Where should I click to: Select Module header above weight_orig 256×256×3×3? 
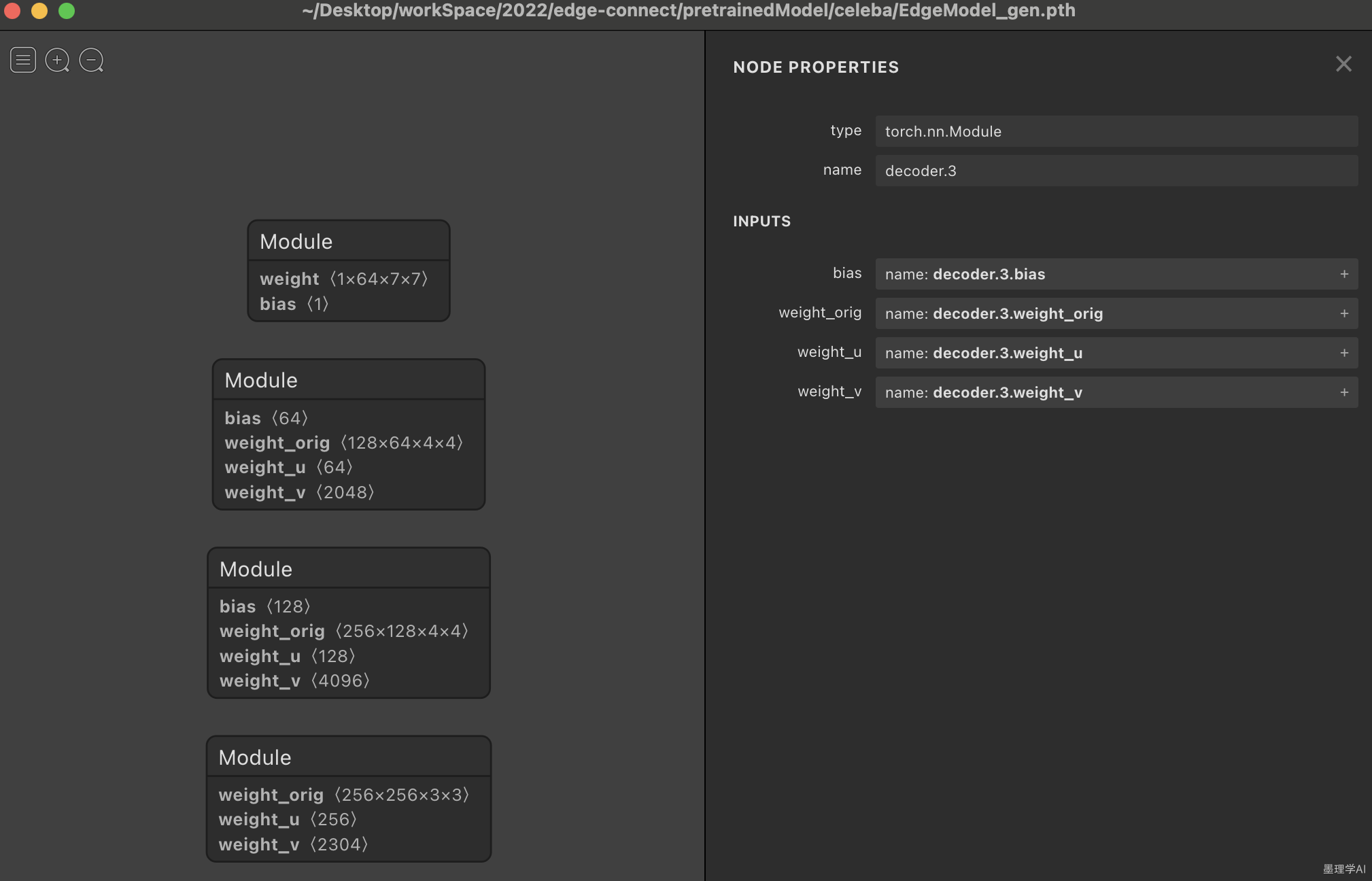click(348, 757)
